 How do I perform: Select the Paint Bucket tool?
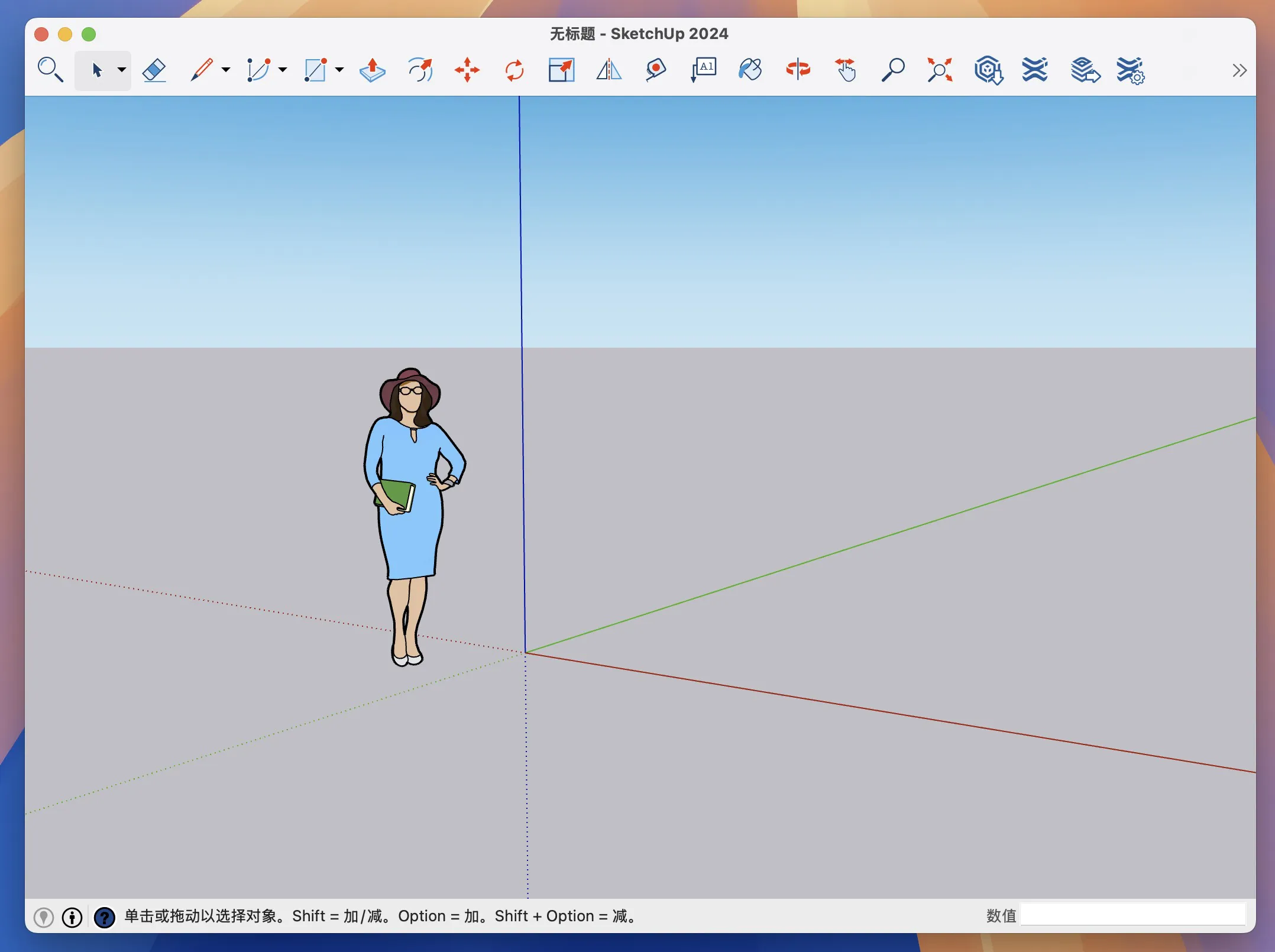coord(750,70)
